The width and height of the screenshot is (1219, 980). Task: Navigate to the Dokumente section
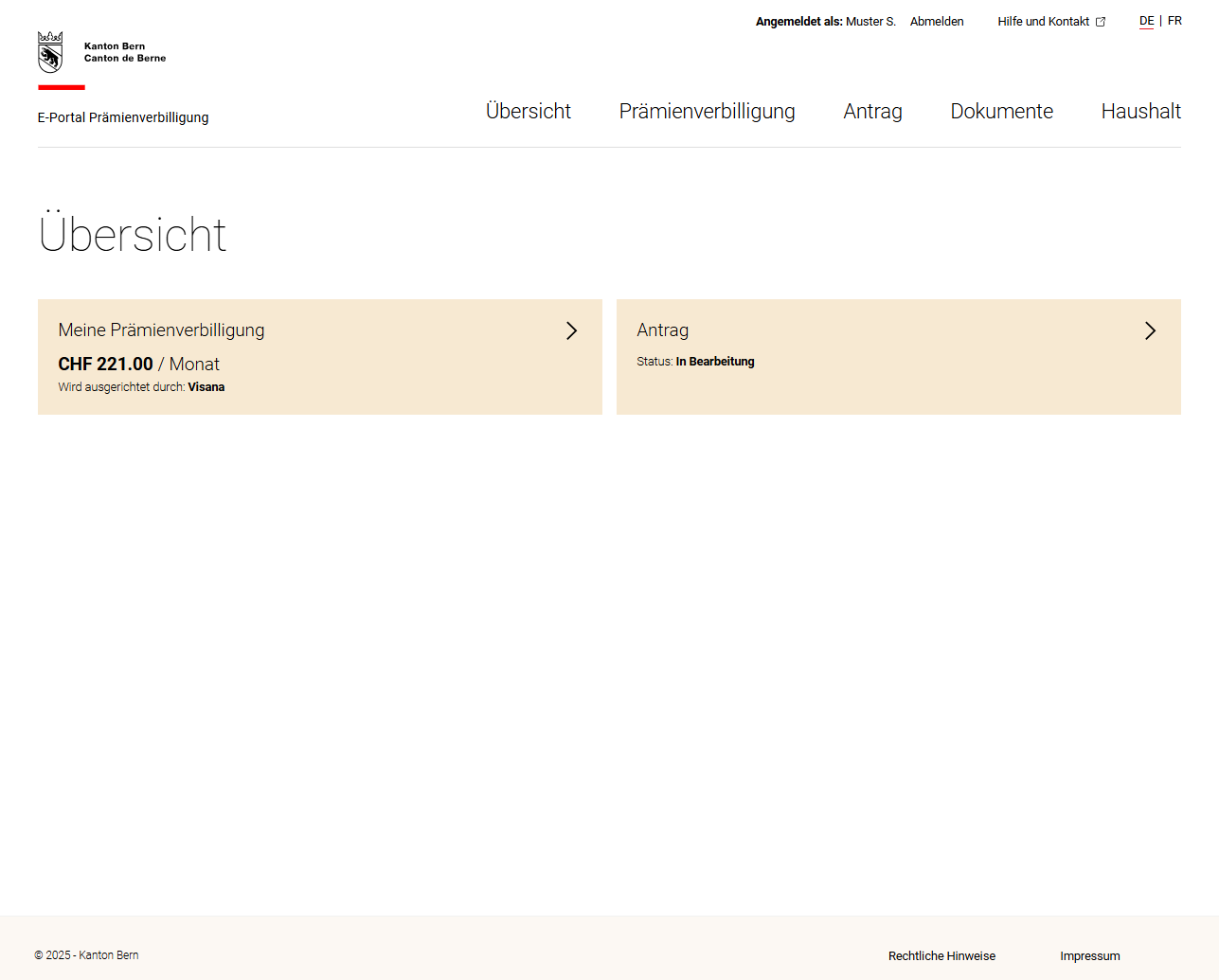(1001, 112)
